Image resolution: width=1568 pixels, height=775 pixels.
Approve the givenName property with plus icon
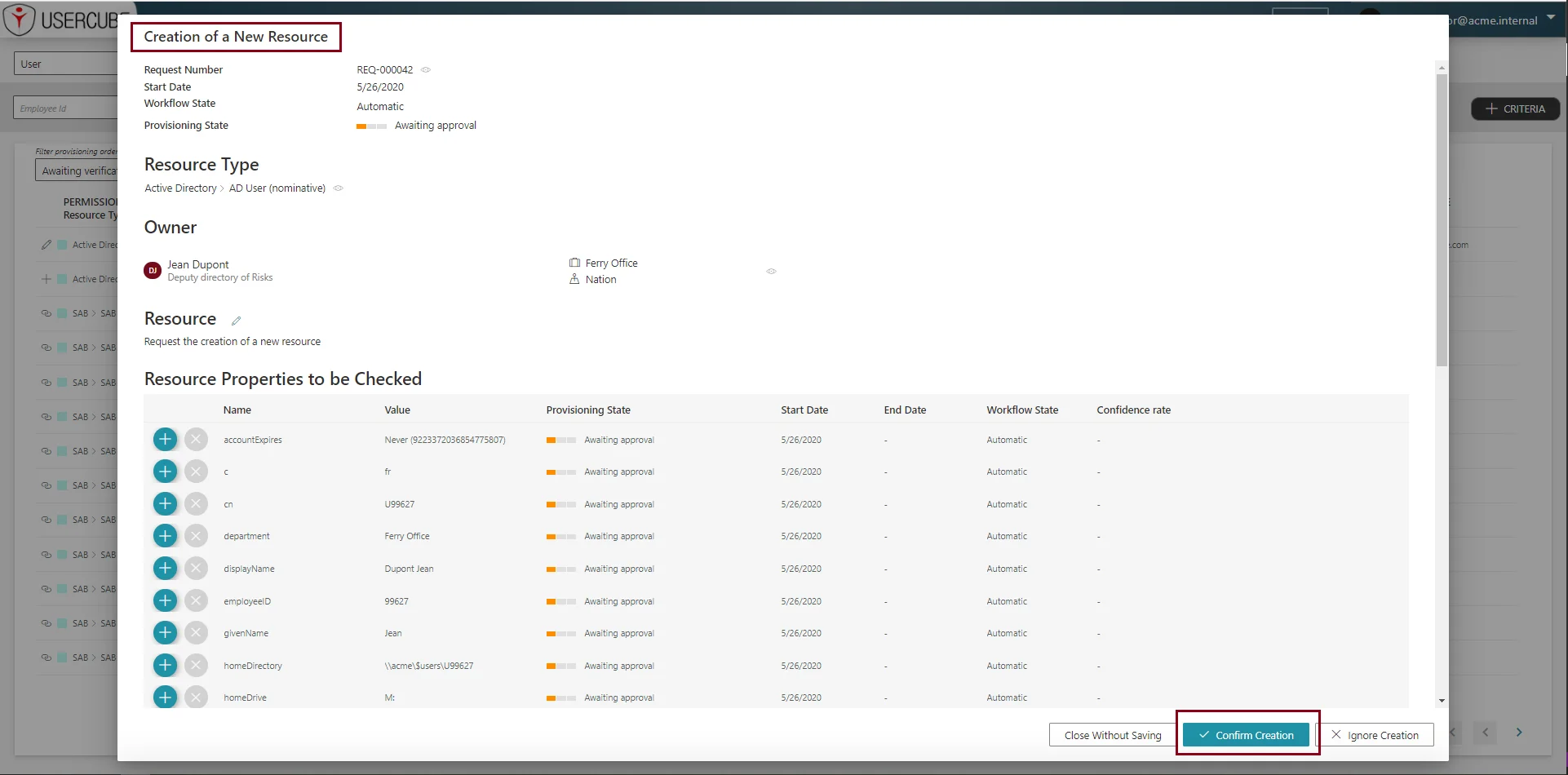click(165, 633)
